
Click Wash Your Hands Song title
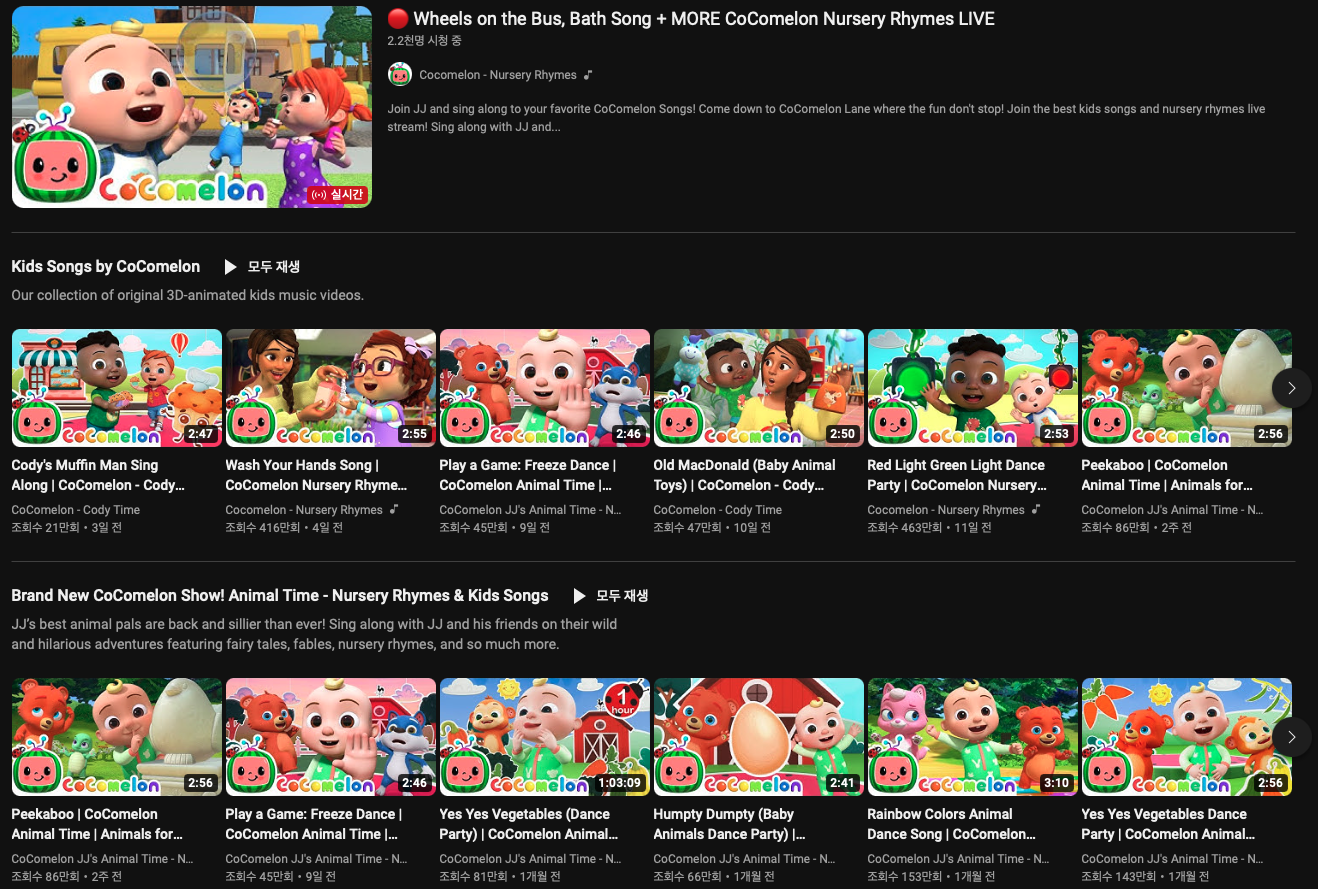click(x=316, y=475)
